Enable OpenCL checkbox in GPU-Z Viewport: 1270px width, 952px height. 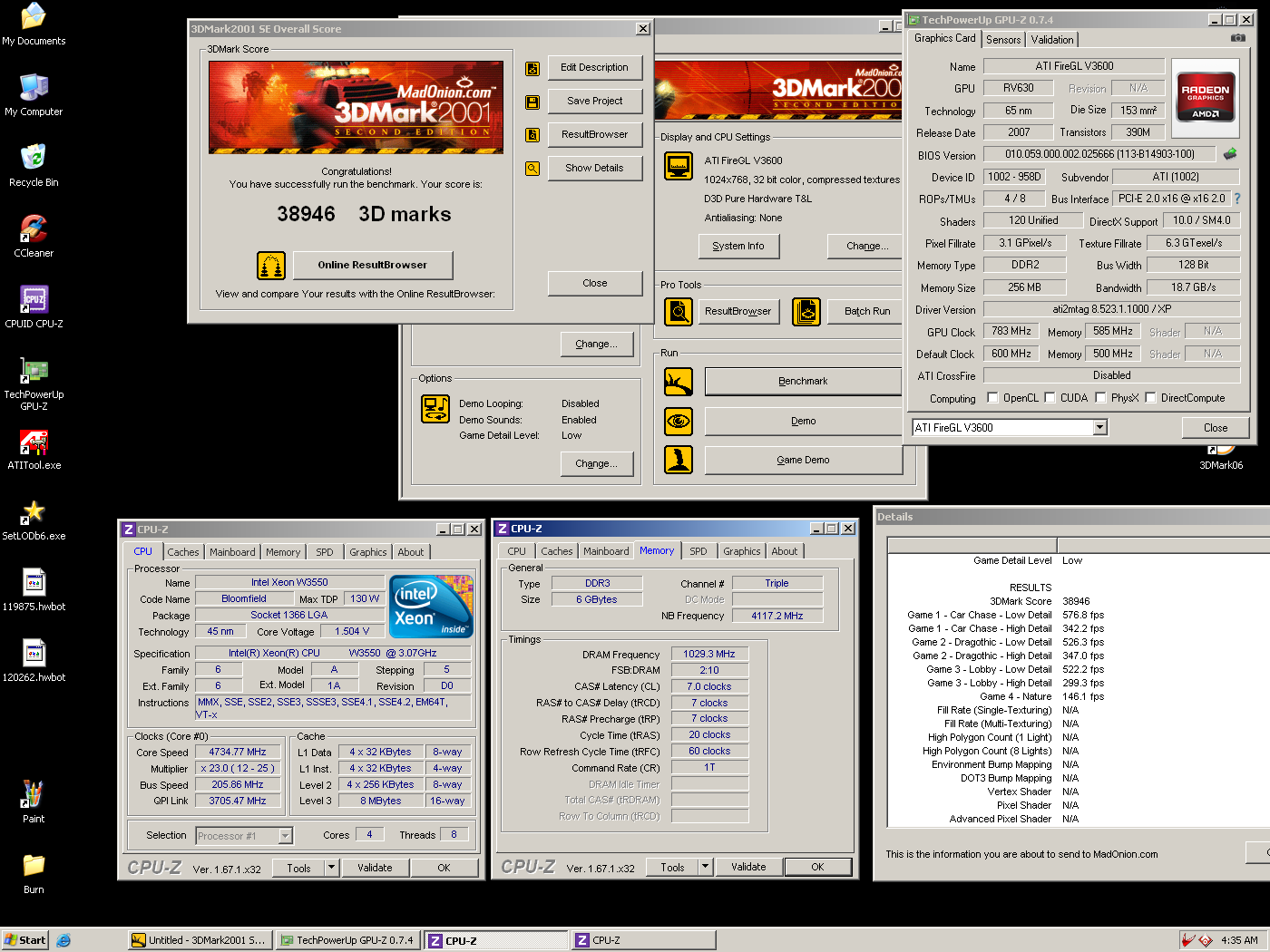[x=992, y=397]
